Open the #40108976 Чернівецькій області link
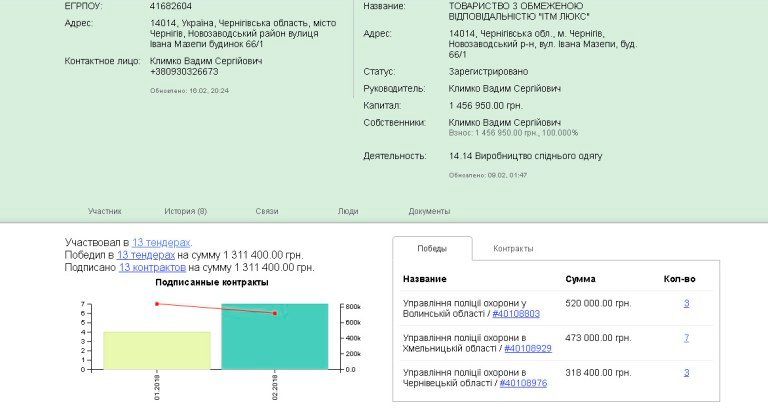Image resolution: width=768 pixels, height=415 pixels. point(520,384)
